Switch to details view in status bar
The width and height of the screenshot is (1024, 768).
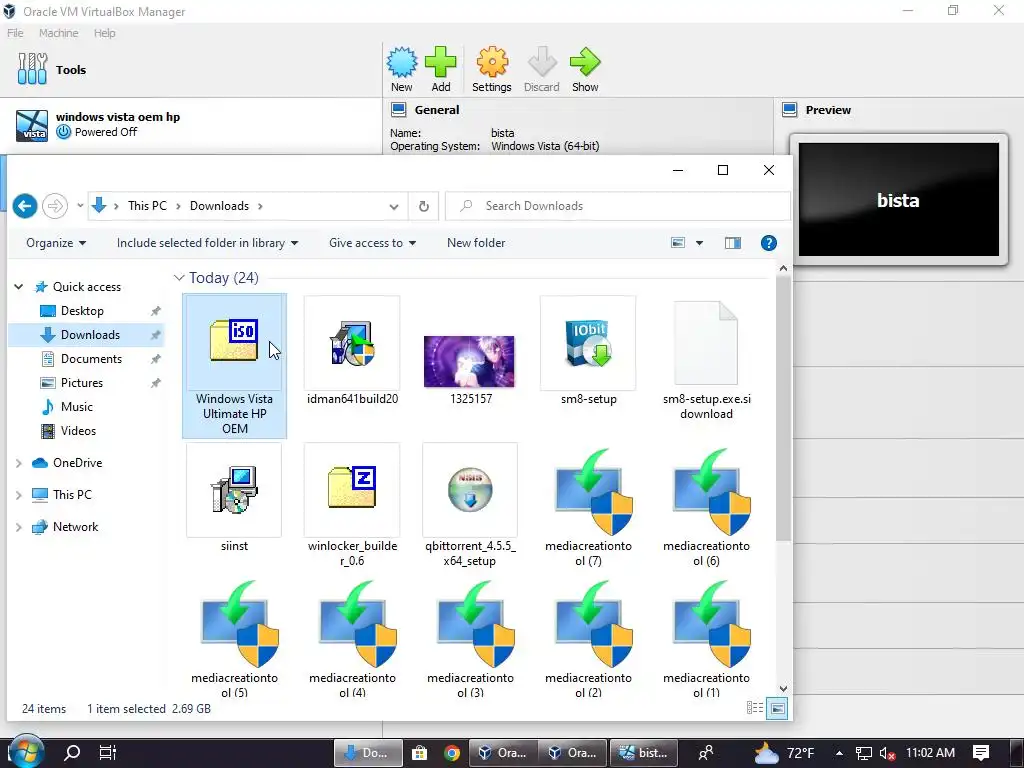click(x=755, y=708)
